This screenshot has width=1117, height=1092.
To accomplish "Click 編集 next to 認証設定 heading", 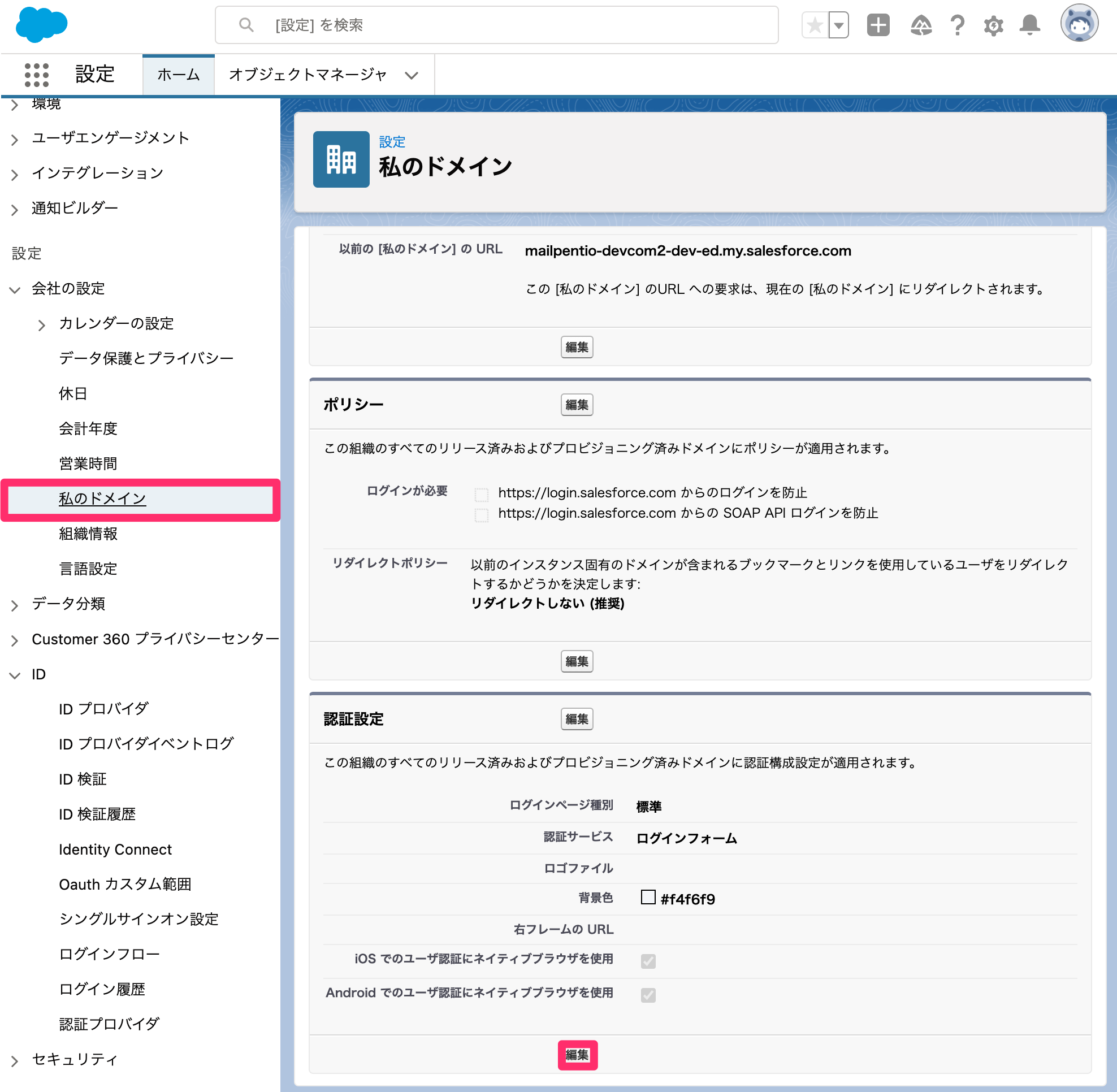I will click(x=577, y=719).
